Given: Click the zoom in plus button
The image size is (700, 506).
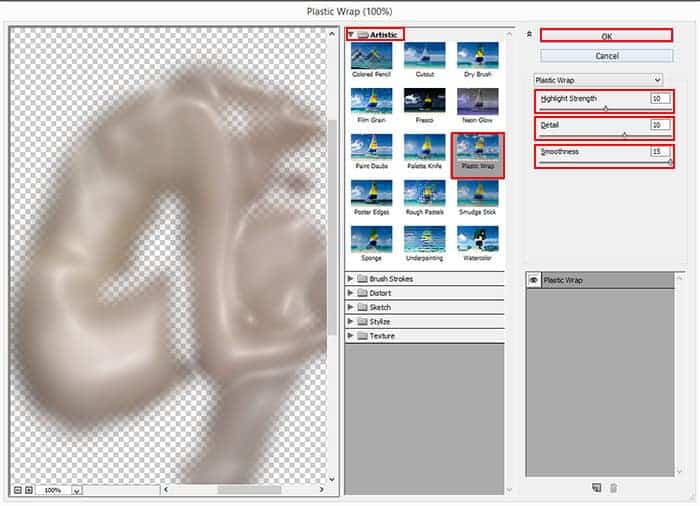Looking at the screenshot, I should click(29, 490).
